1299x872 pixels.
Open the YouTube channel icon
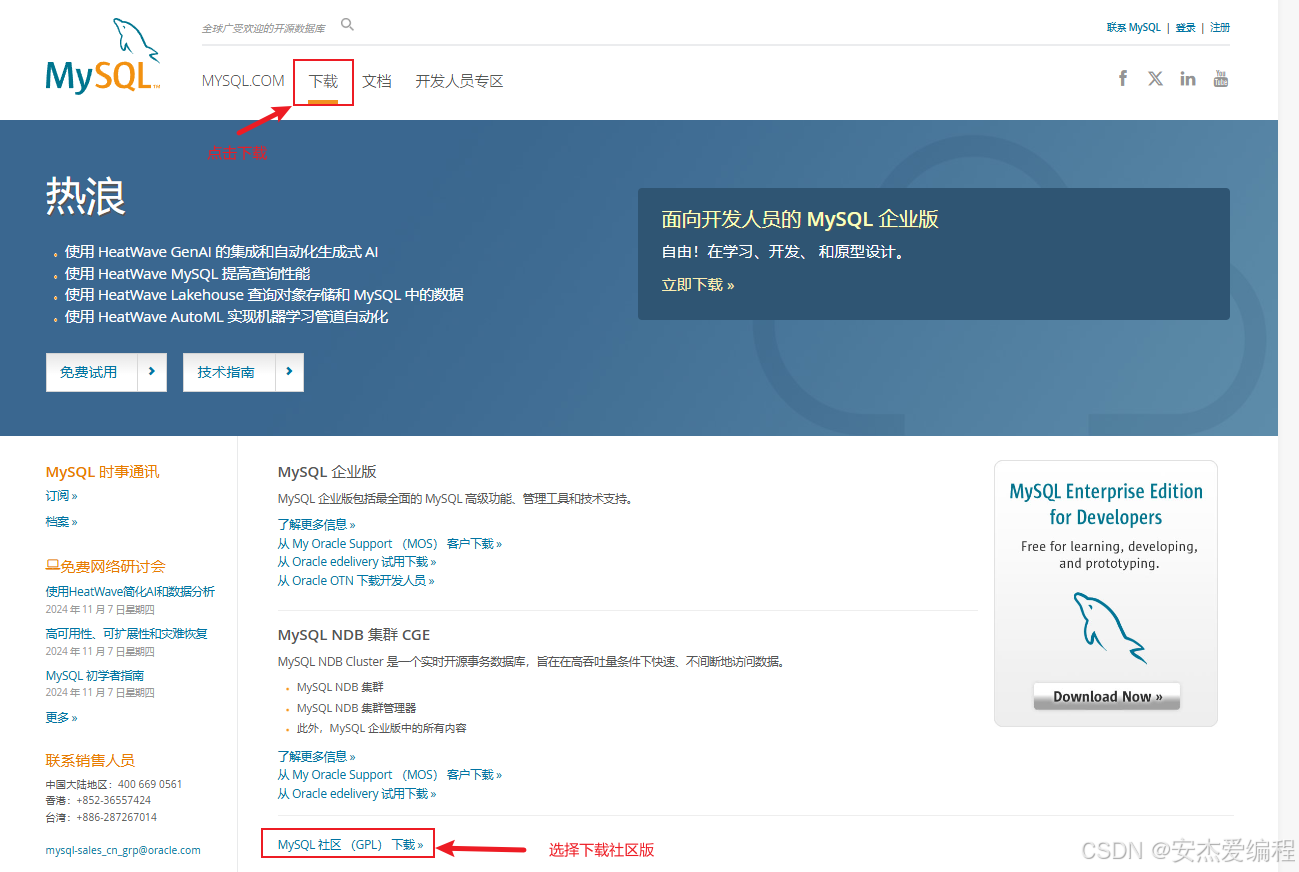click(1220, 77)
